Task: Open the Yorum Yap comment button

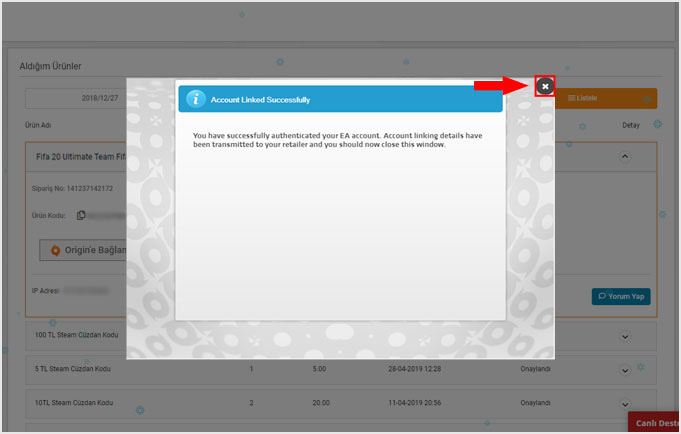Action: (621, 296)
